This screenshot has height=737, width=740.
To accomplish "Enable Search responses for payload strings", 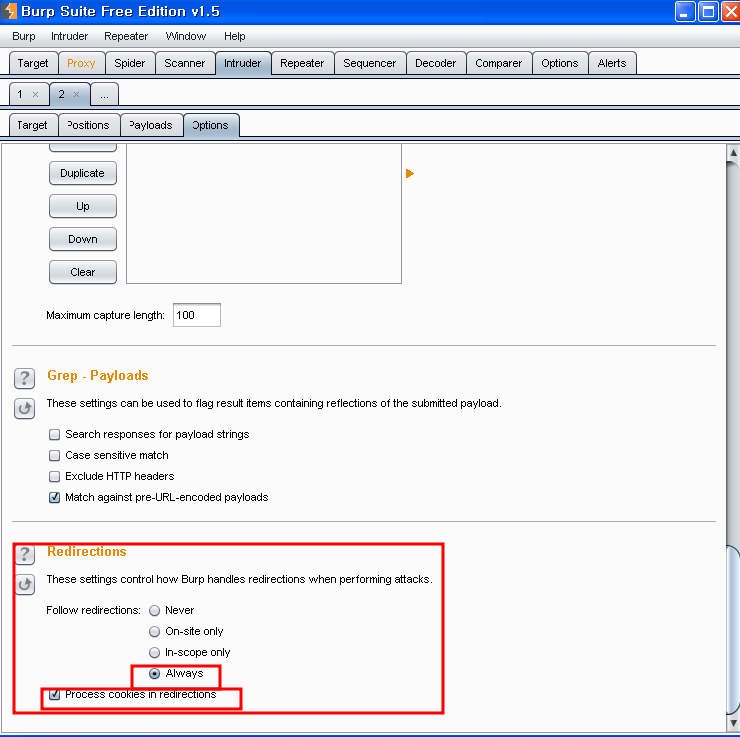I will pos(55,434).
